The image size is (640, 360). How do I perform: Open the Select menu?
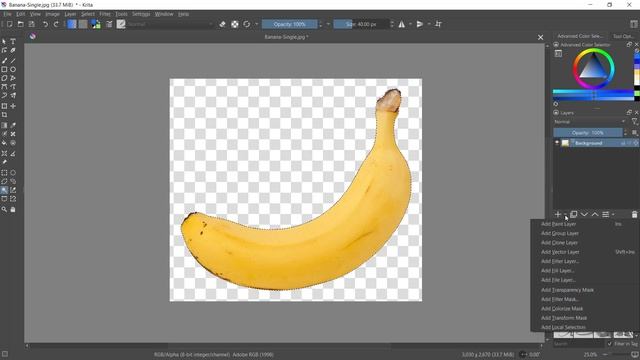pyautogui.click(x=88, y=14)
